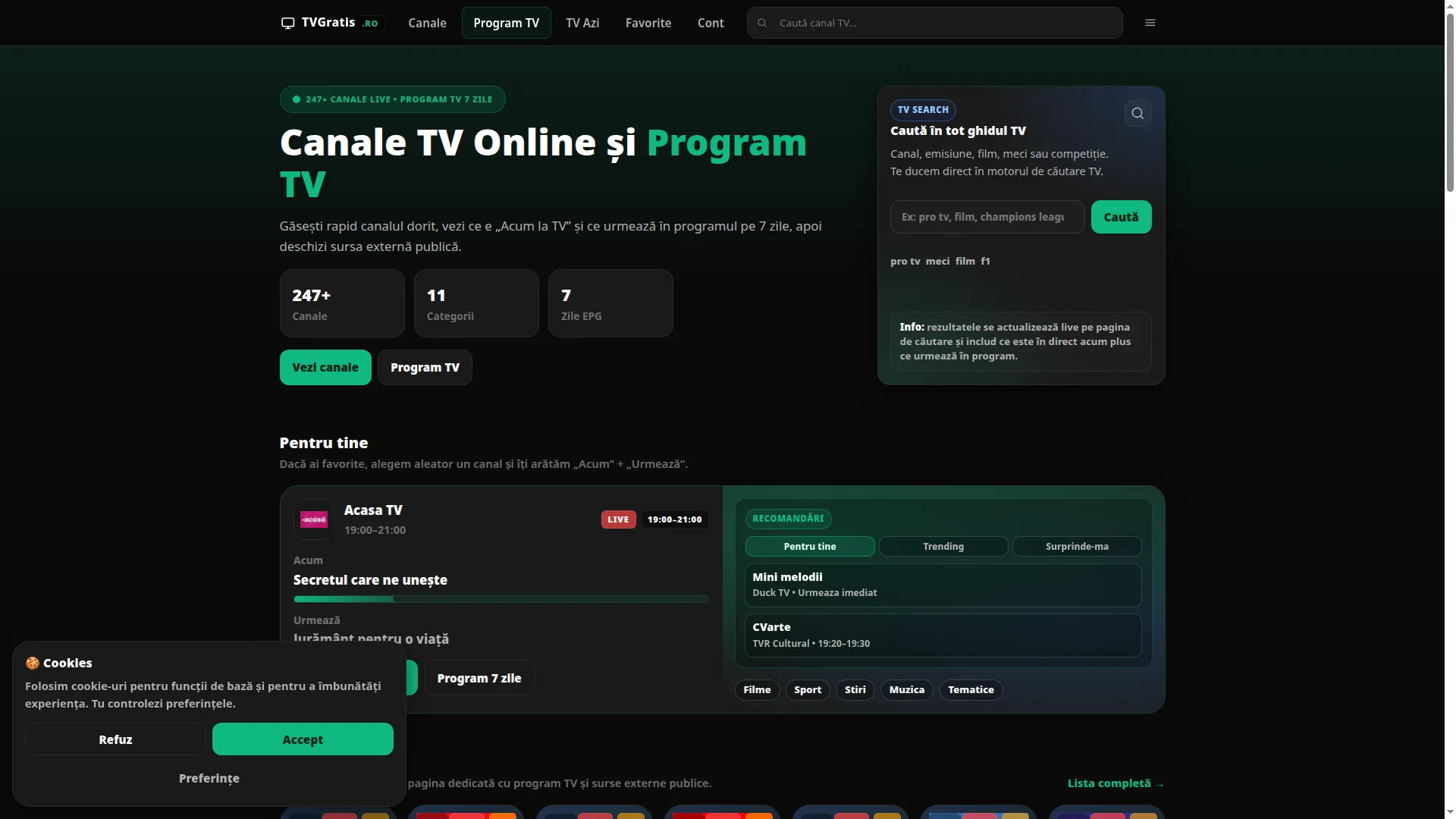1456x819 pixels.
Task: Click the Stiri category chip
Action: tap(855, 689)
